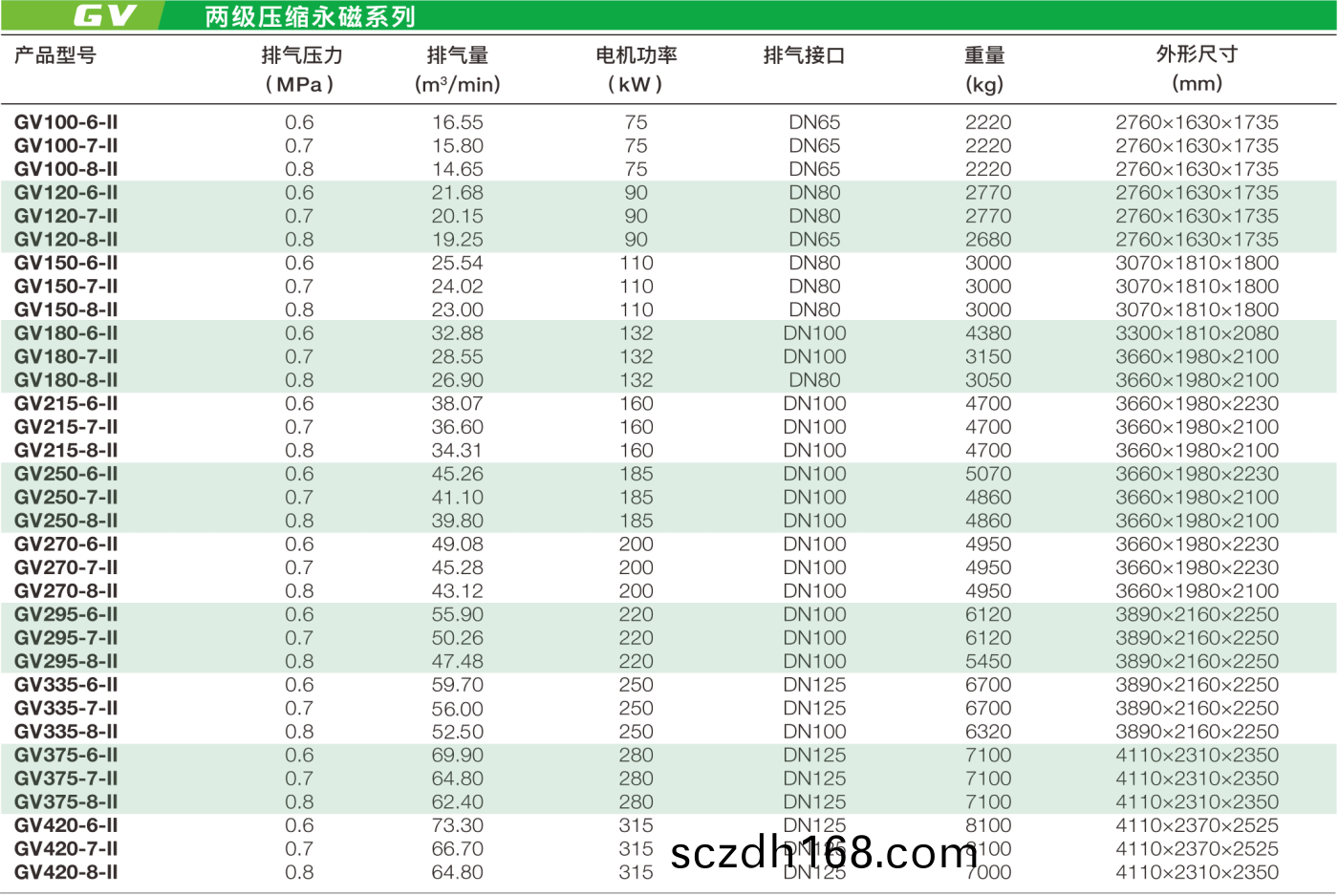Select the 排气压力 column header
Image resolution: width=1338 pixels, height=896 pixels.
(301, 55)
